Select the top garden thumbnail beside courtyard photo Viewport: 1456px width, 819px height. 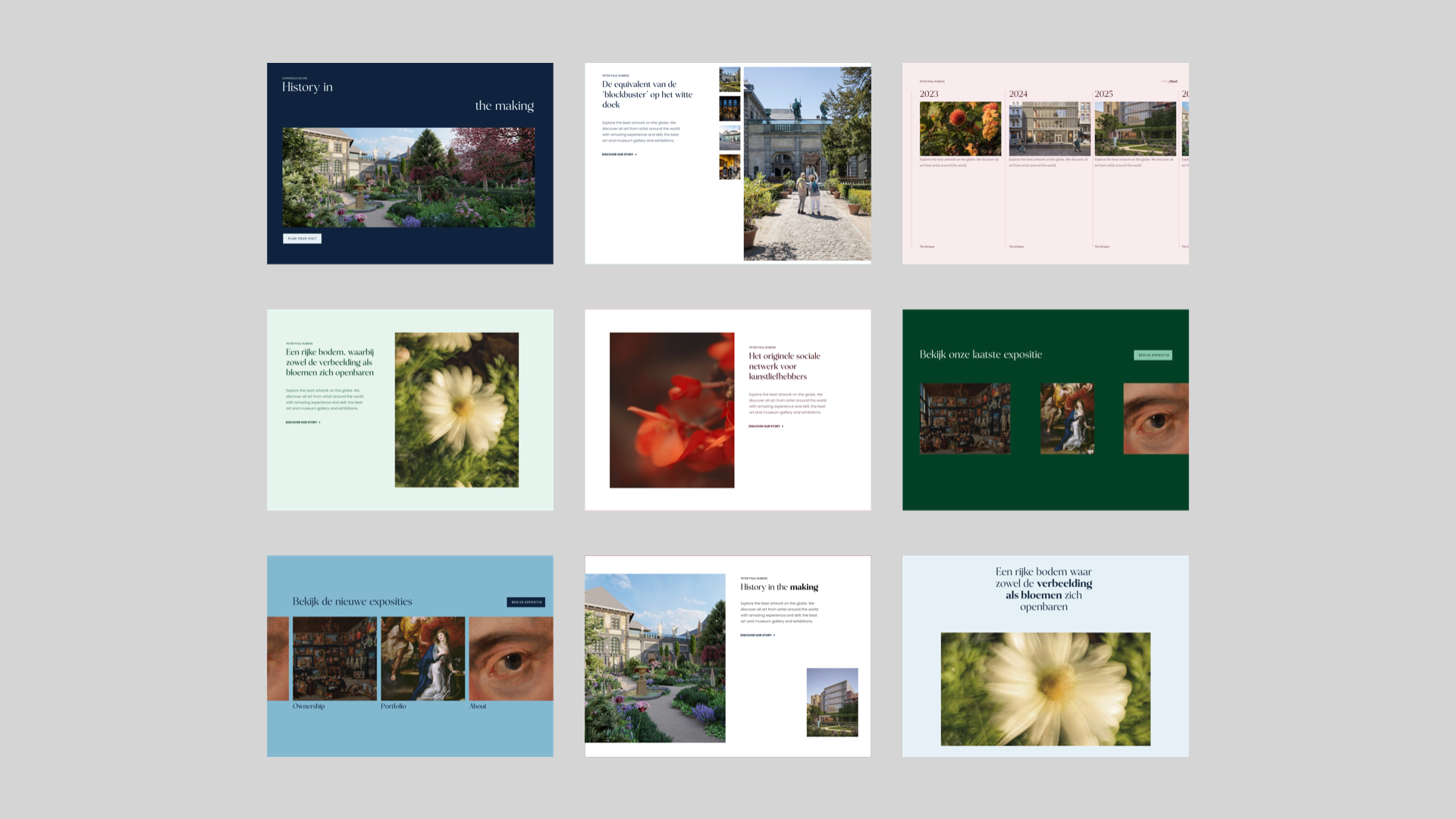click(730, 79)
